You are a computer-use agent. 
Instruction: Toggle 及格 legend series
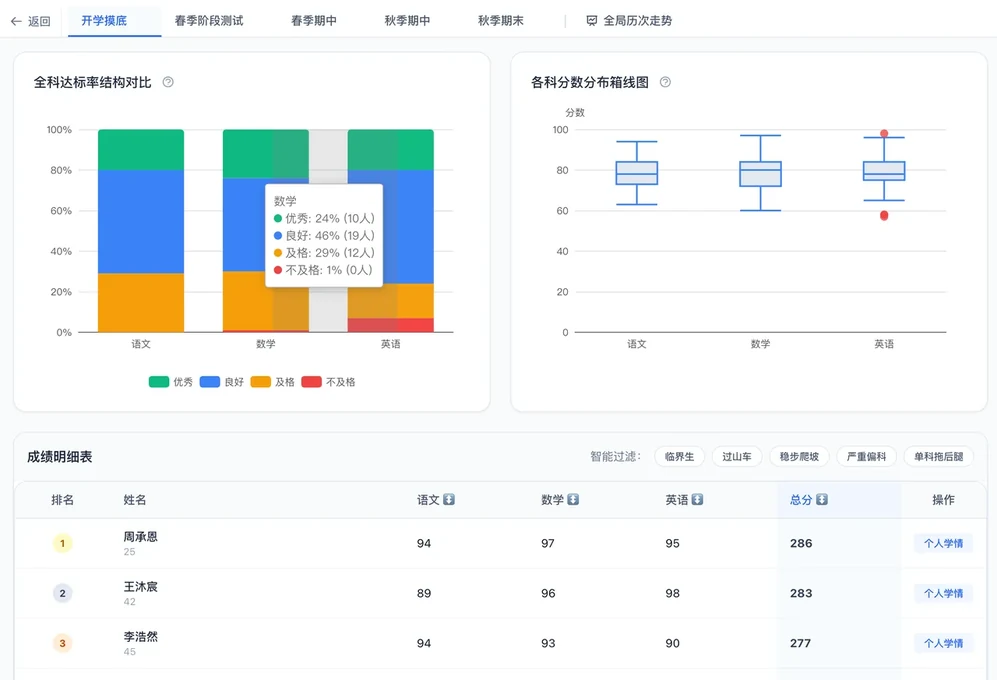(x=273, y=382)
